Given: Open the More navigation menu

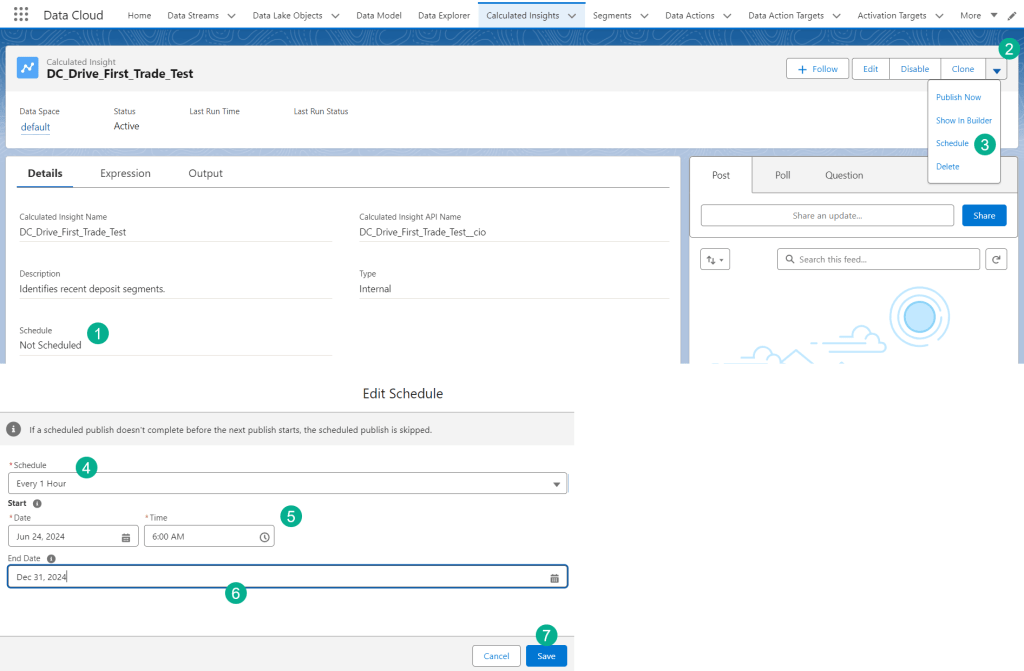Looking at the screenshot, I should point(978,16).
